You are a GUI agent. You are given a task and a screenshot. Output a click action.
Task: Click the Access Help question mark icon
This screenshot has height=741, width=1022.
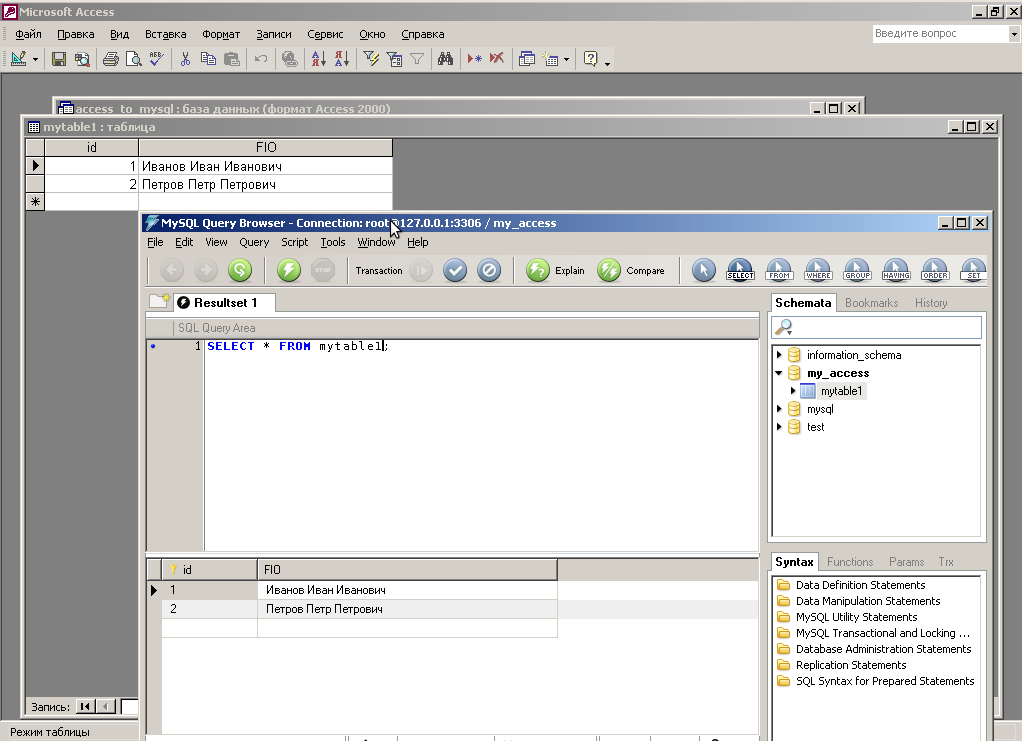[x=591, y=59]
